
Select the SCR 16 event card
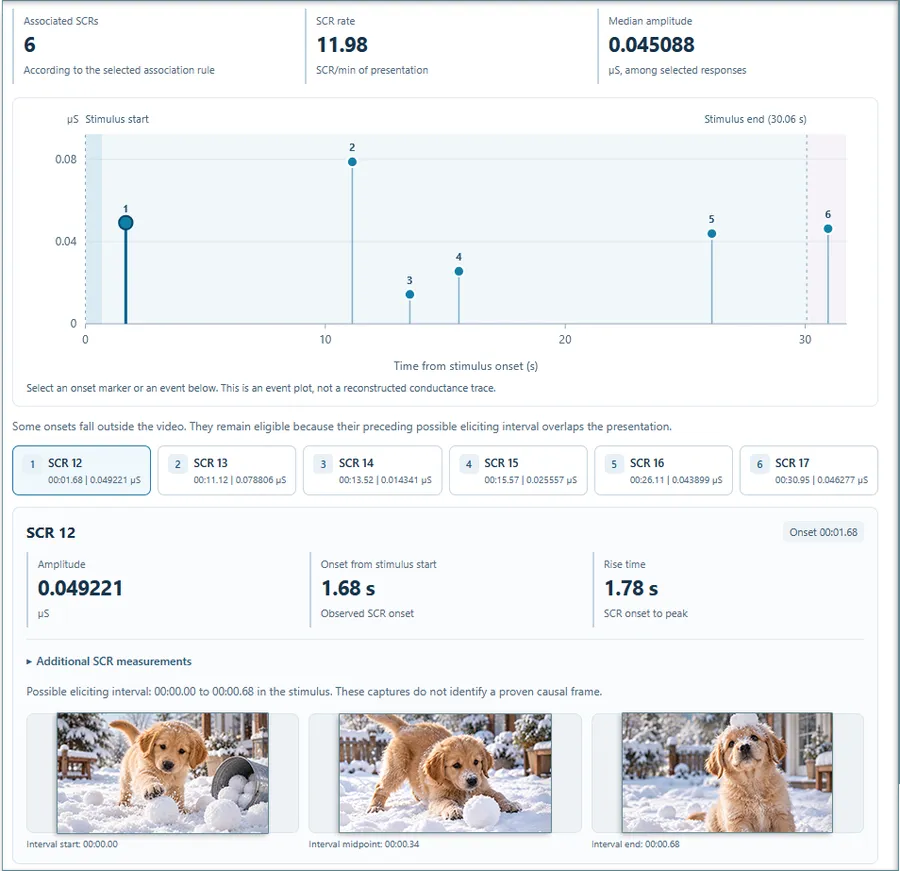click(x=664, y=470)
